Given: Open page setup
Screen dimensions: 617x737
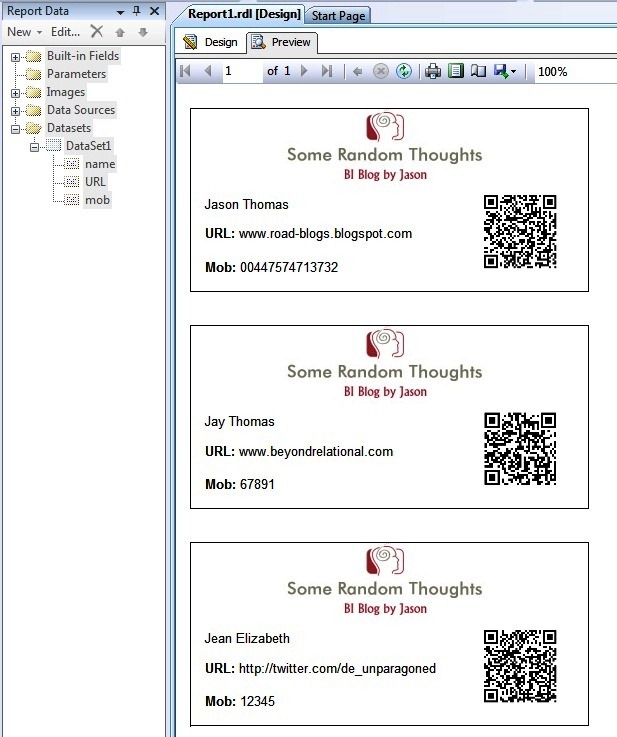Looking at the screenshot, I should (x=478, y=71).
